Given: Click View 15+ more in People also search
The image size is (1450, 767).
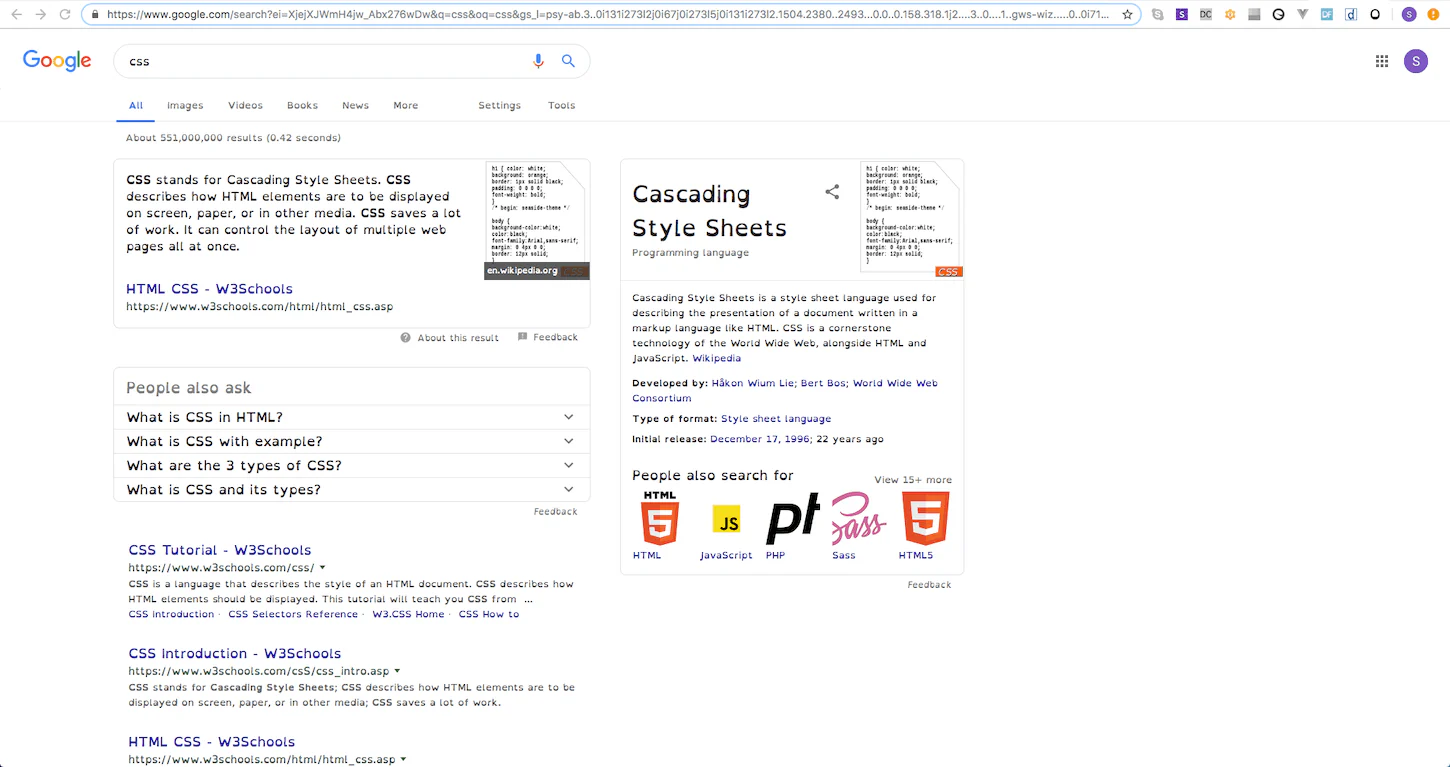Looking at the screenshot, I should [x=913, y=479].
